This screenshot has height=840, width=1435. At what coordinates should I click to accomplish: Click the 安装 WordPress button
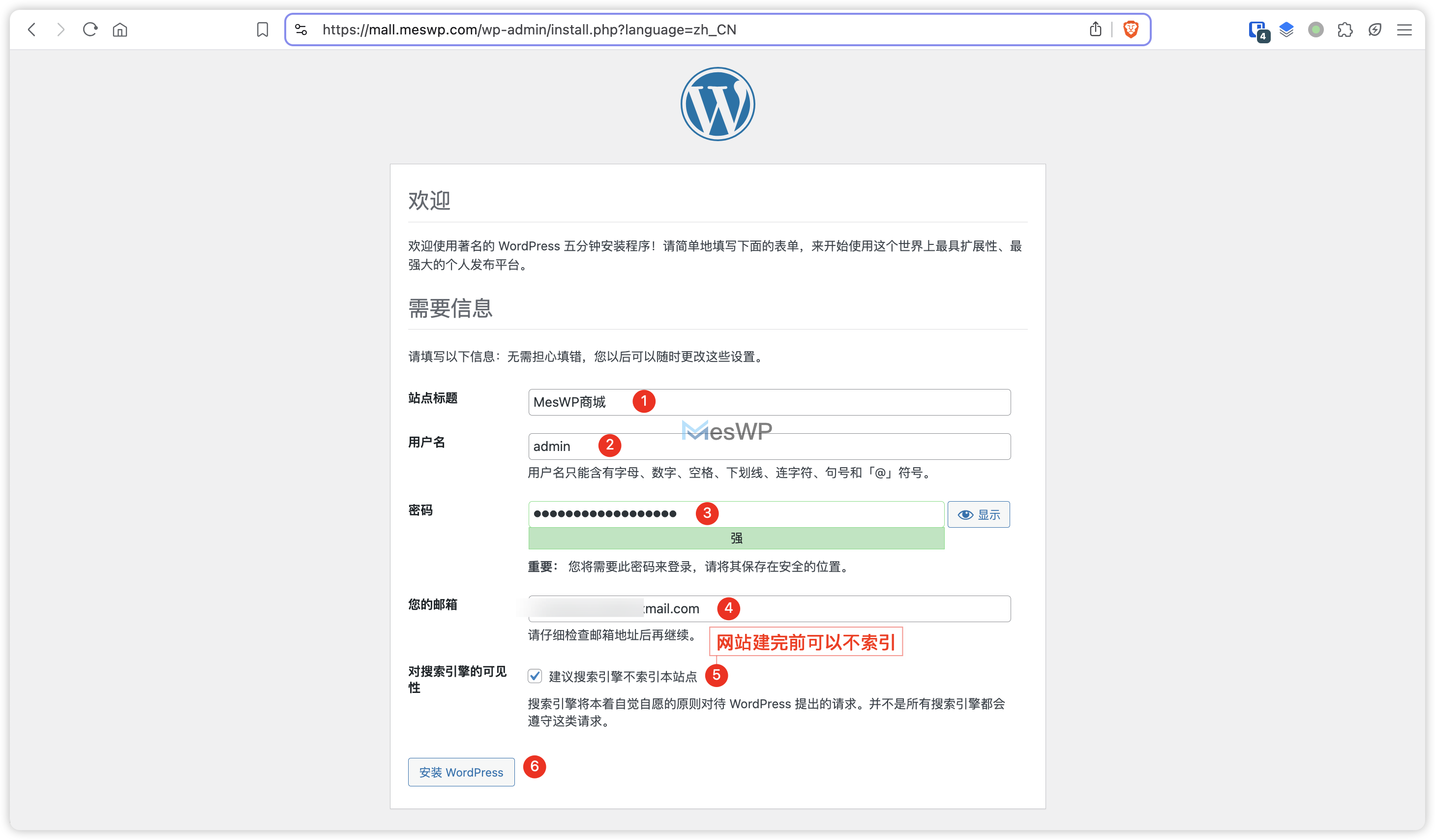coord(461,772)
